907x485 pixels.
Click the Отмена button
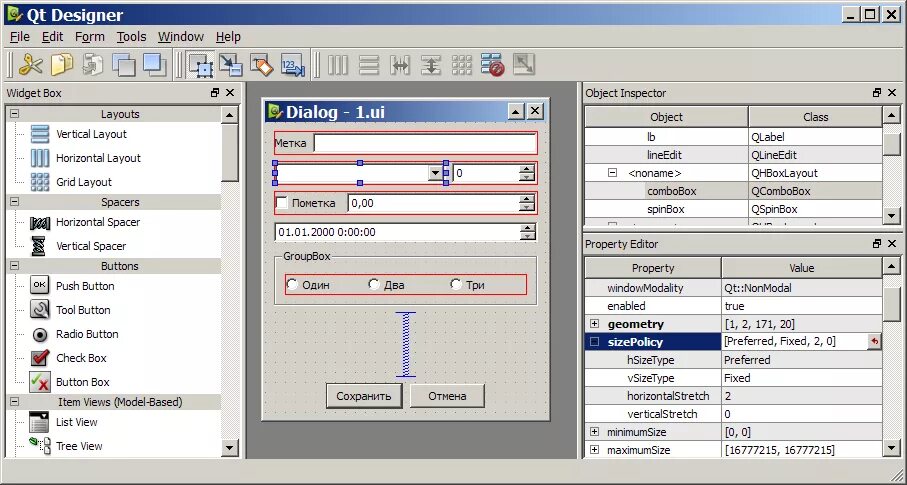447,396
